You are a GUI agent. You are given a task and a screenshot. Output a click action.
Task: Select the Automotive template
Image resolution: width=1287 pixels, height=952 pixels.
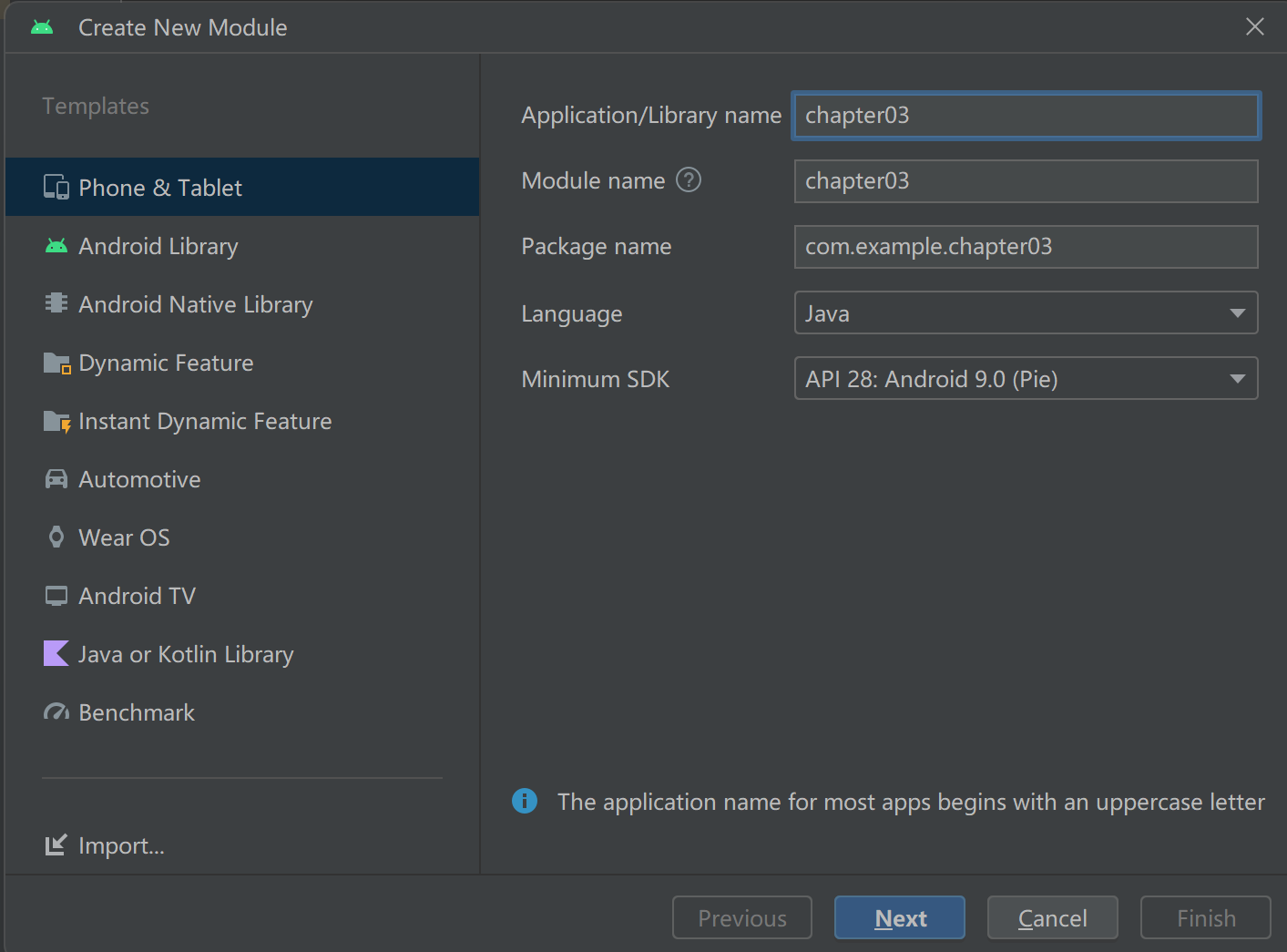pos(242,479)
